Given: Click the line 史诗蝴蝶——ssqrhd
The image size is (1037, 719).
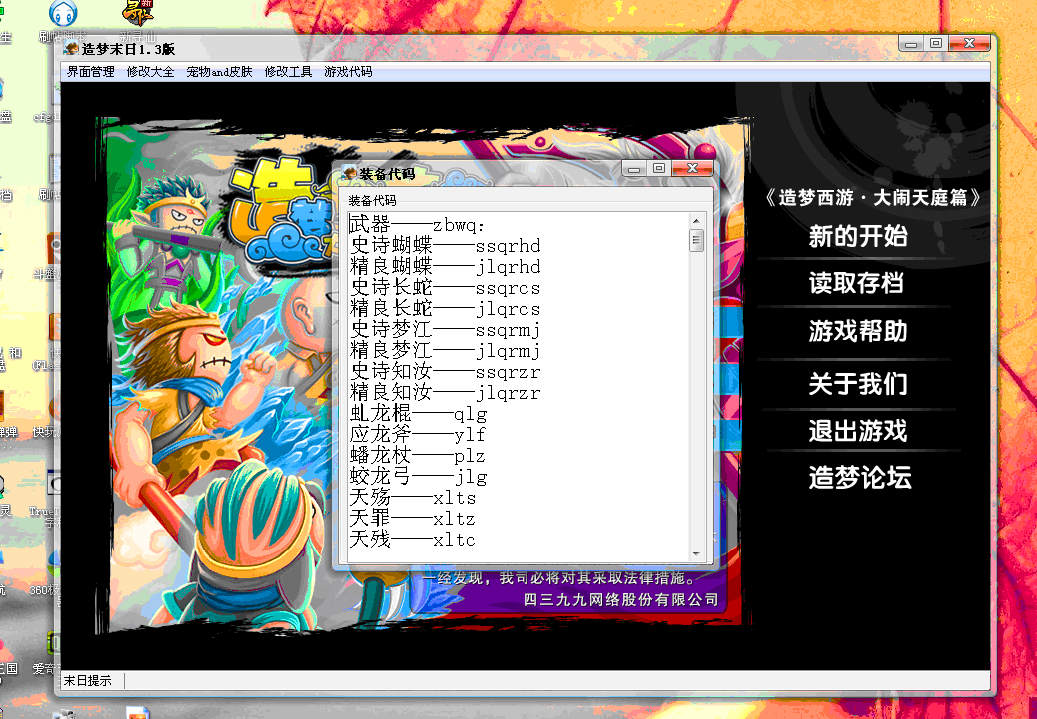Looking at the screenshot, I should pos(445,246).
